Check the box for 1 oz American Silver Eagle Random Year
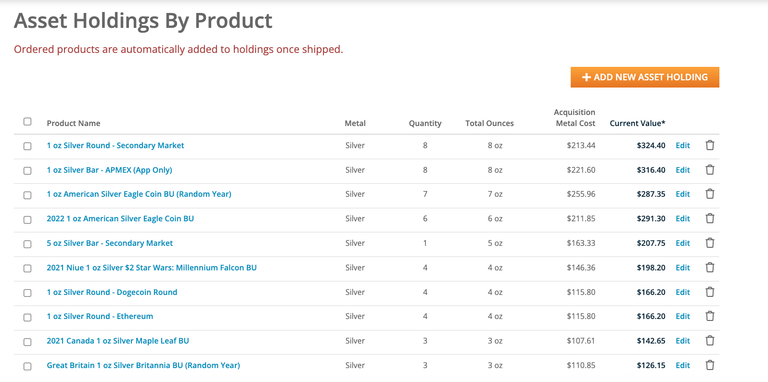 pyautogui.click(x=27, y=195)
